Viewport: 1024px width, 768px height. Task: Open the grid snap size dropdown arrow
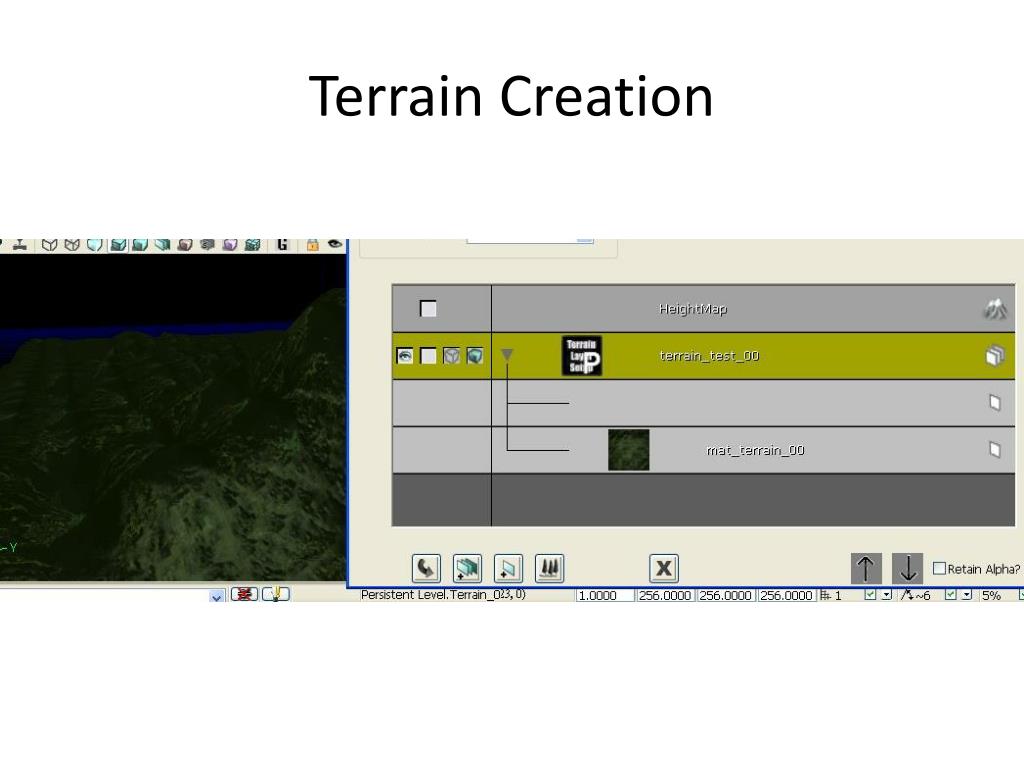(886, 595)
